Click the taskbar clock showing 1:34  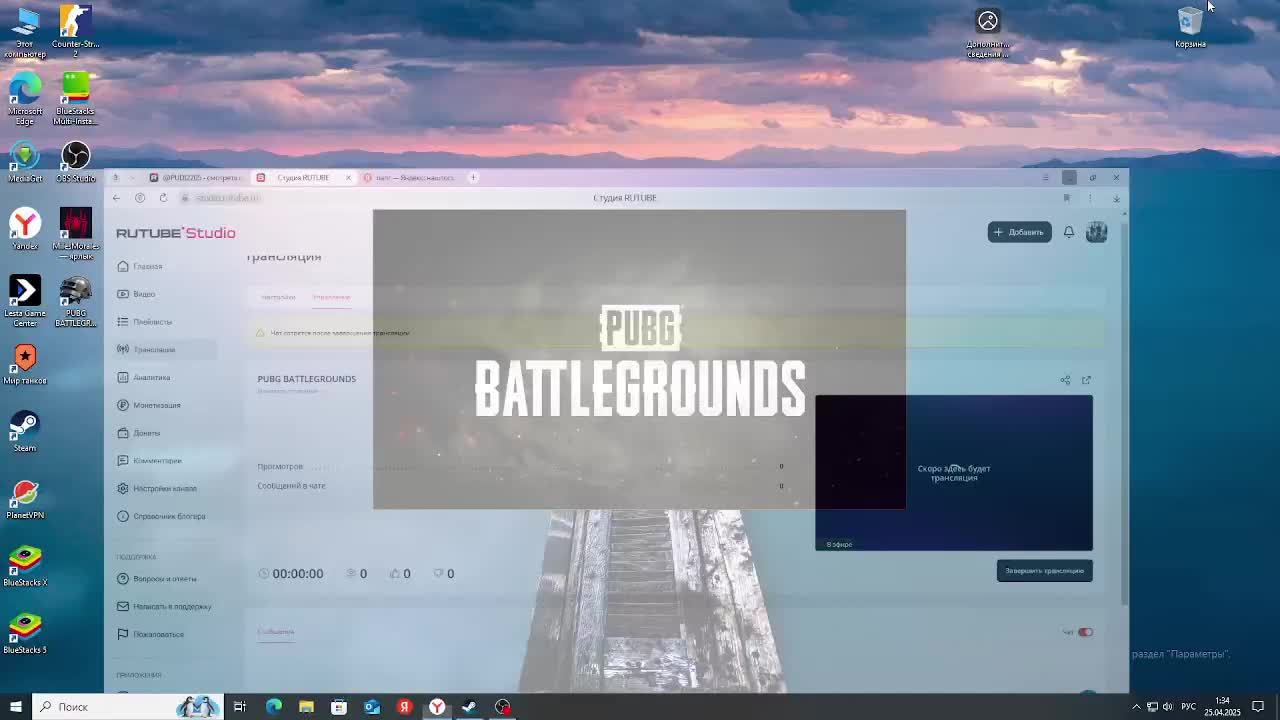pyautogui.click(x=1222, y=707)
